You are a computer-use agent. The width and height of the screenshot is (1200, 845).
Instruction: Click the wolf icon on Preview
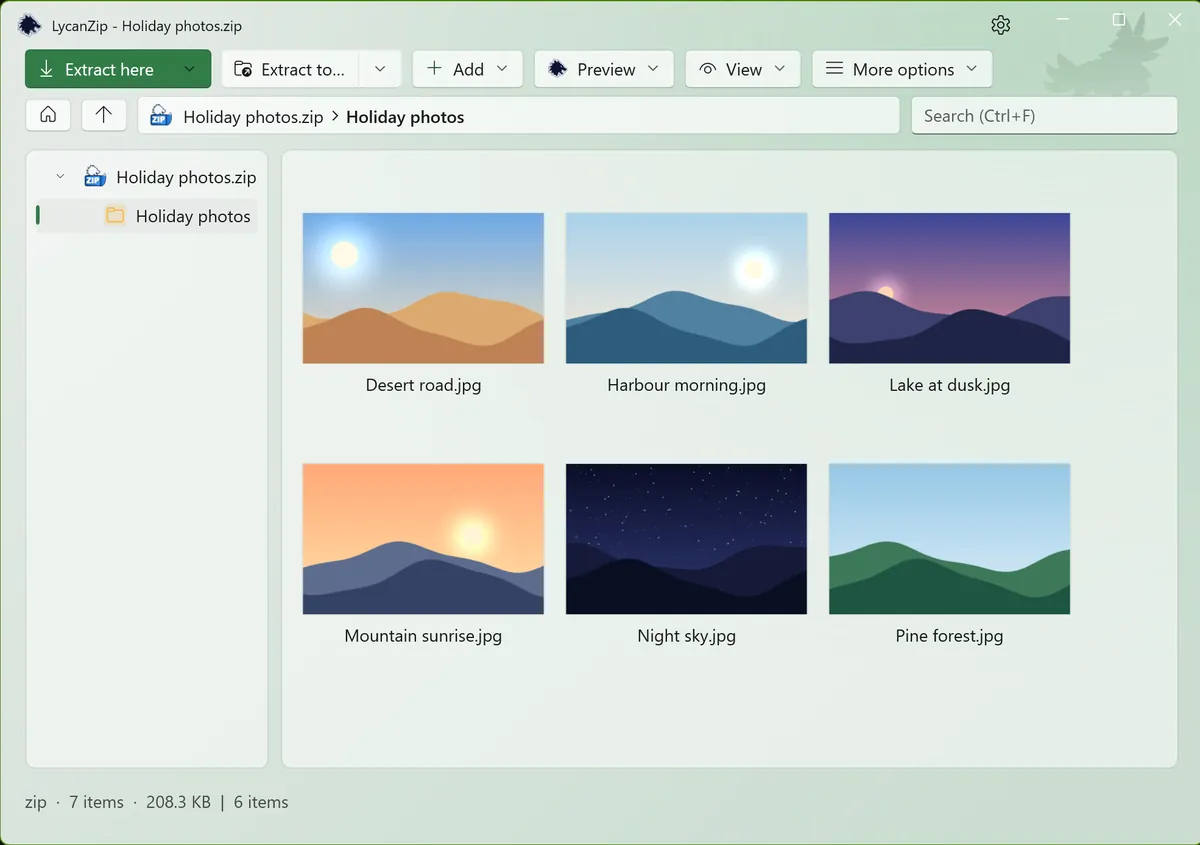(558, 68)
